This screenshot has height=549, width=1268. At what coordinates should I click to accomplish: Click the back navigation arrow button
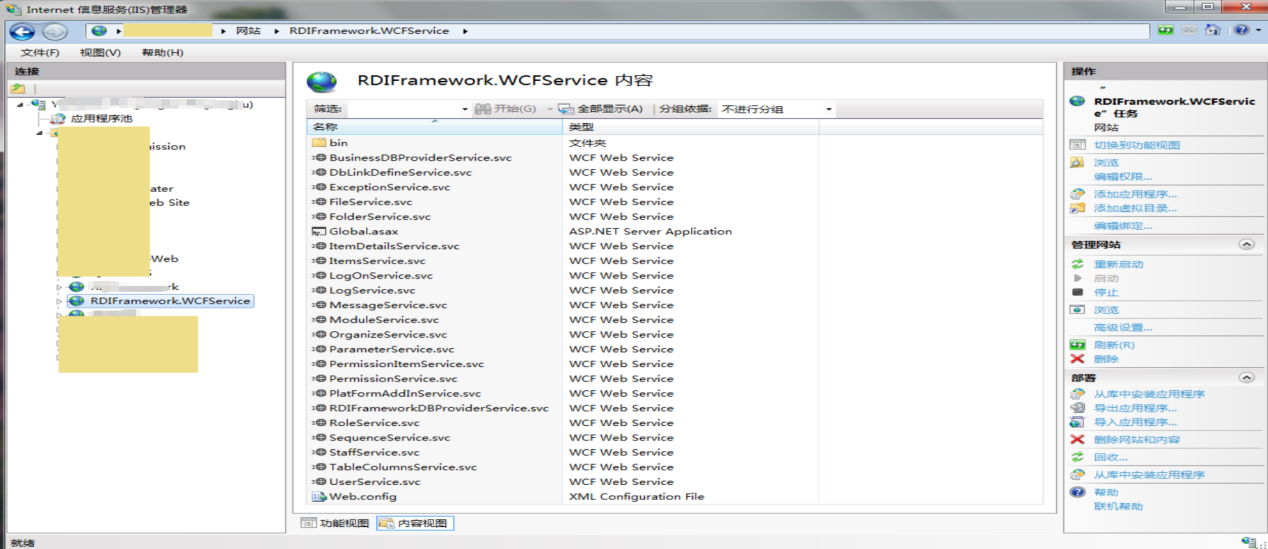tap(22, 31)
